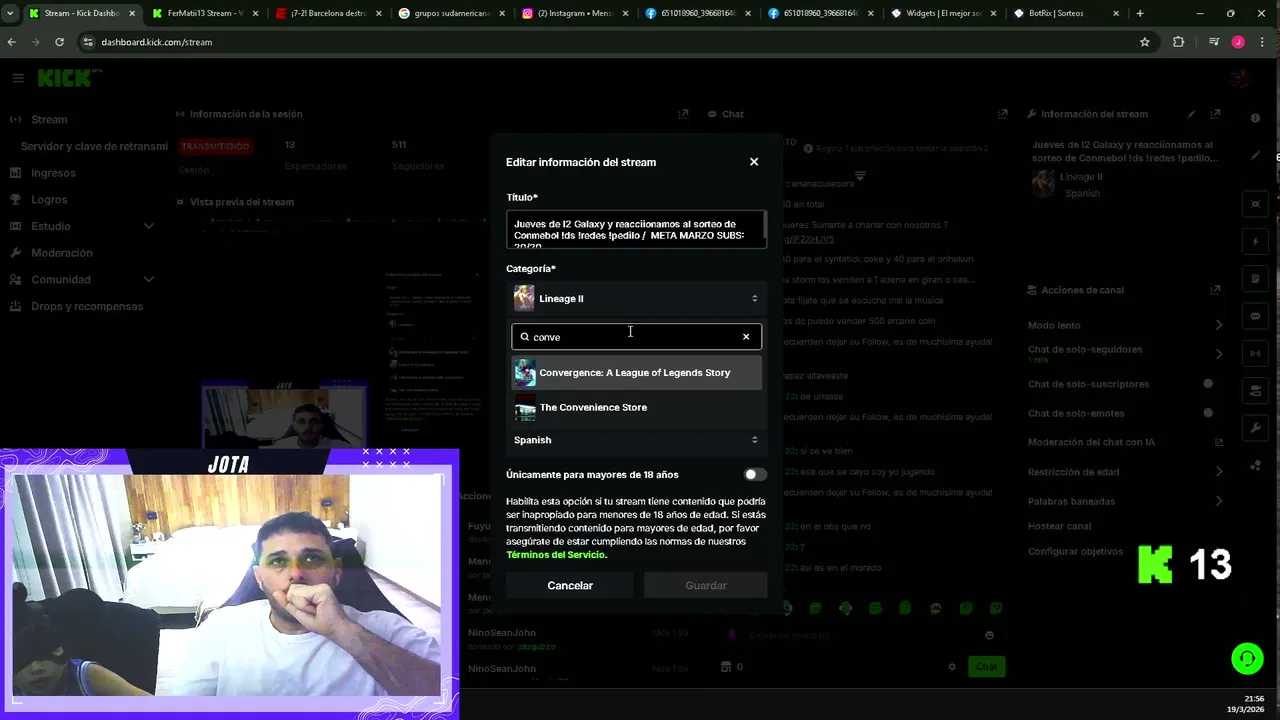Click Configurar objetivos
The height and width of the screenshot is (720, 1280).
(1075, 551)
